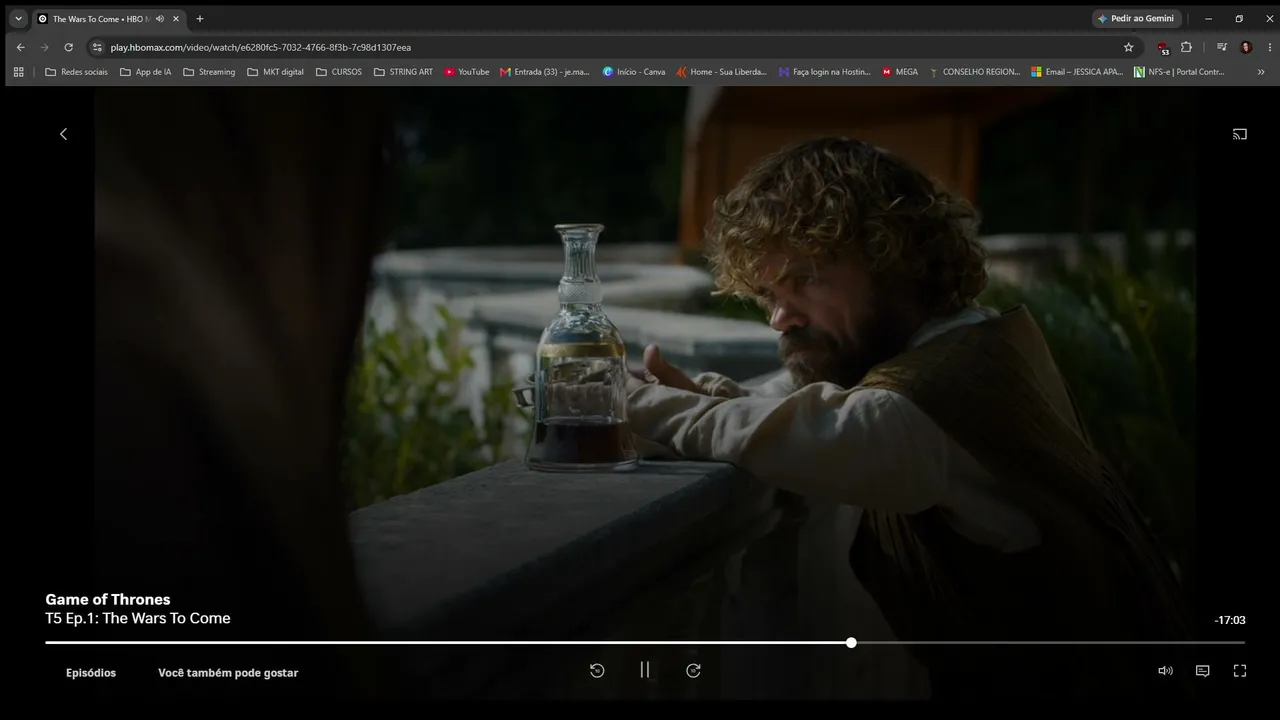Open the MKT digital bookmarks folder
The width and height of the screenshot is (1280, 720).
[x=275, y=72]
